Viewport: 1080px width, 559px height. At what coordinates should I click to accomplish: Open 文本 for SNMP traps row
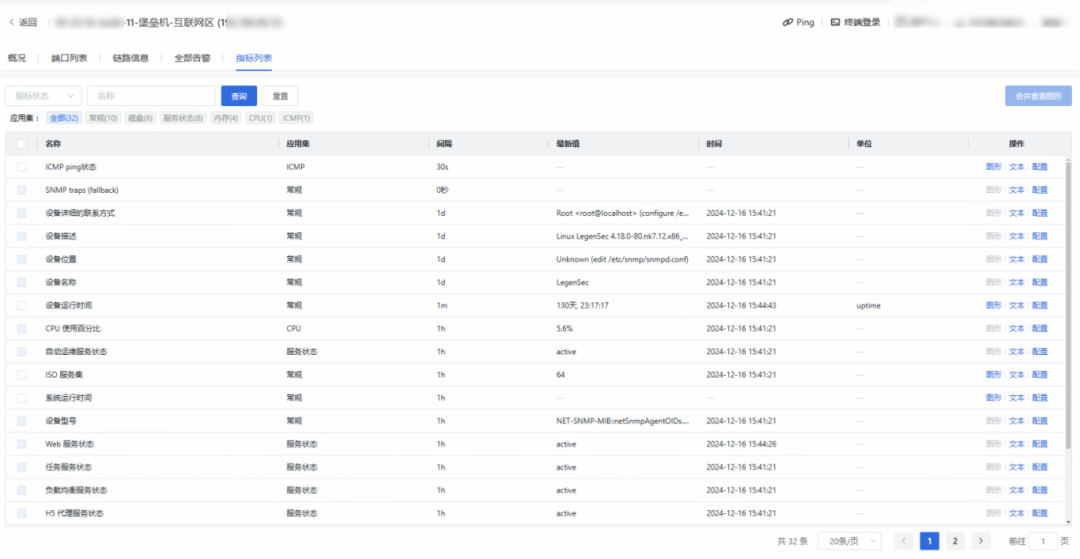pyautogui.click(x=1017, y=190)
